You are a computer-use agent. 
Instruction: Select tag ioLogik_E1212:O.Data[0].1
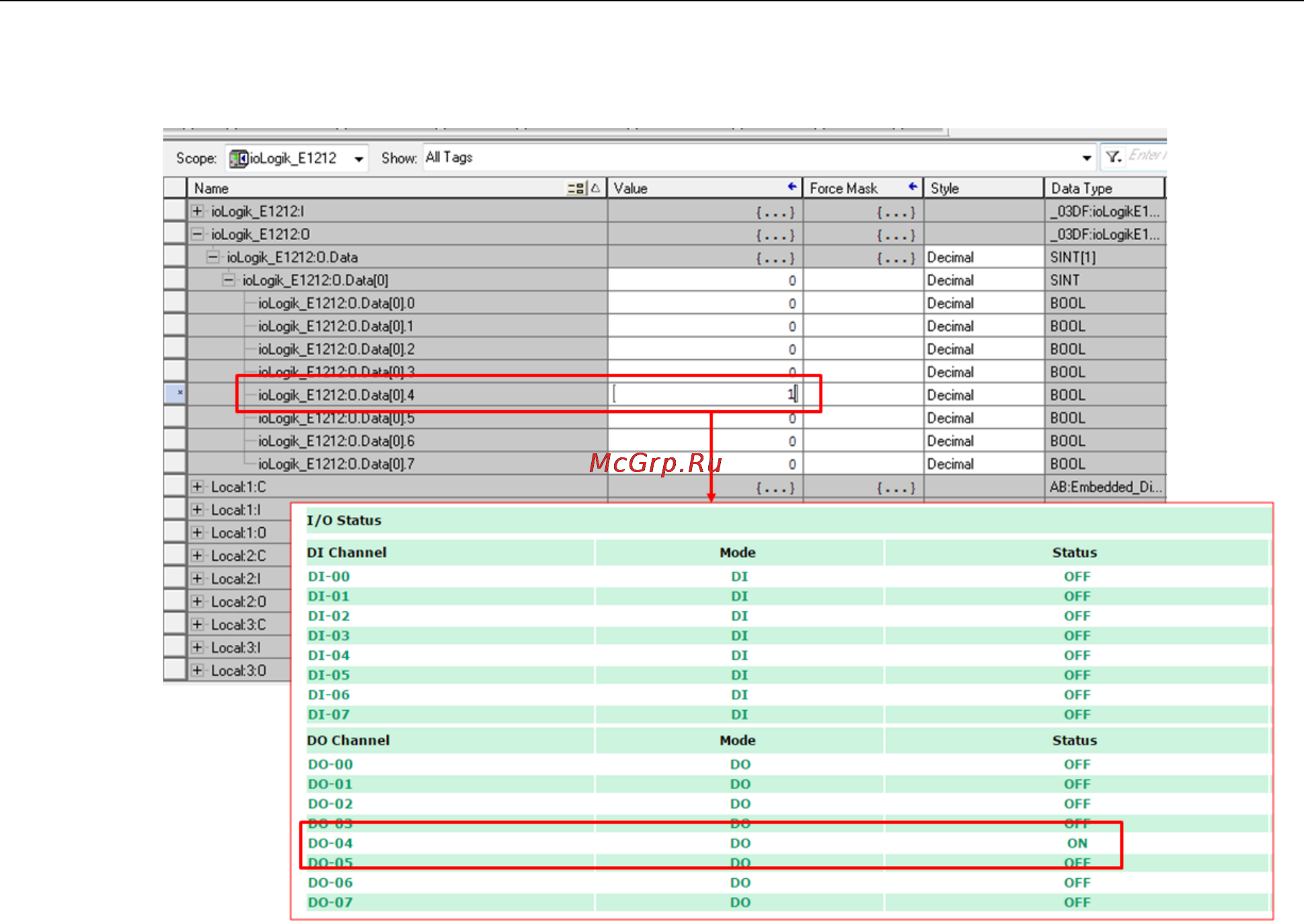point(336,326)
